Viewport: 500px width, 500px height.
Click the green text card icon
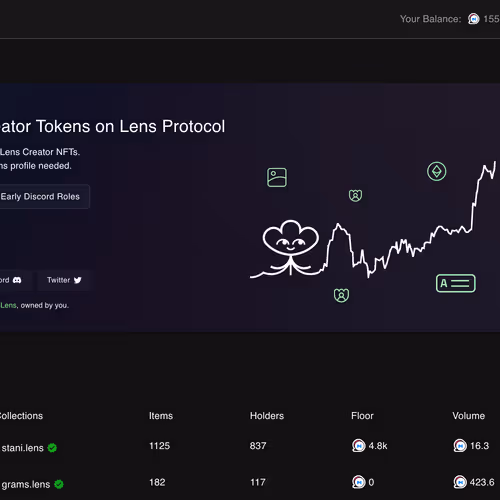click(x=456, y=283)
